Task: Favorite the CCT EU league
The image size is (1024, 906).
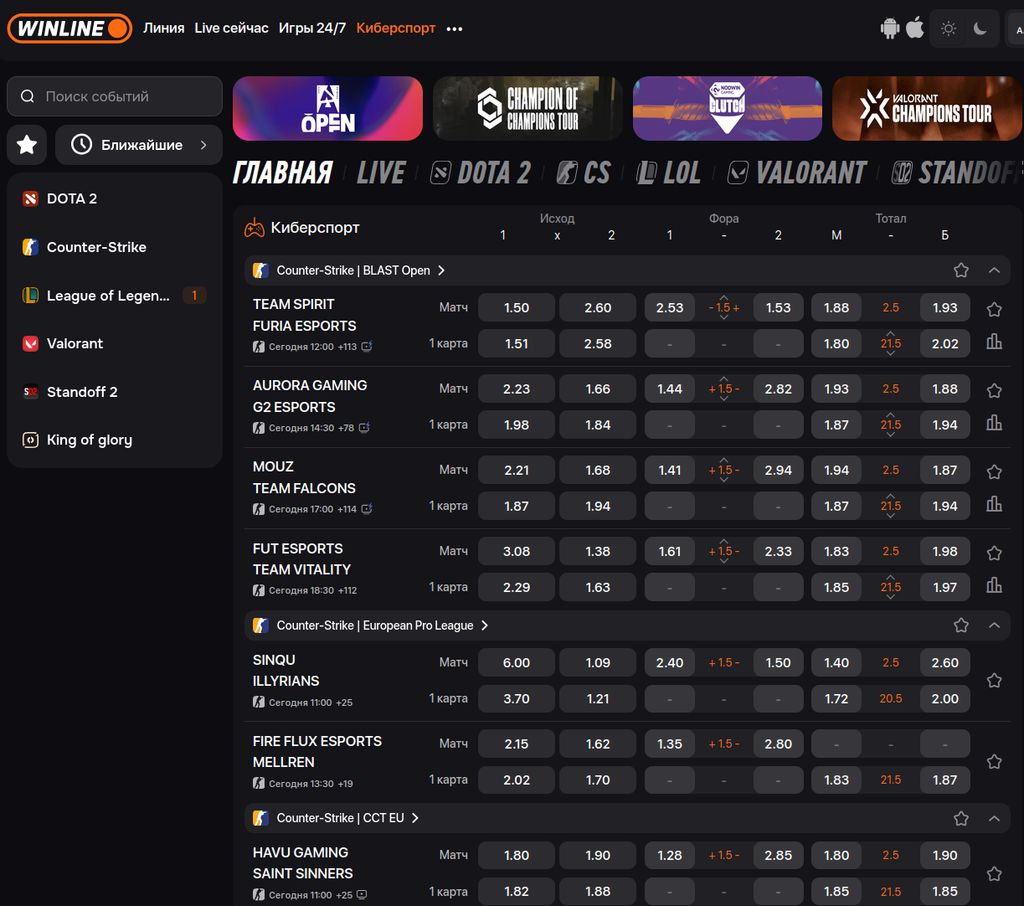Action: tap(961, 818)
